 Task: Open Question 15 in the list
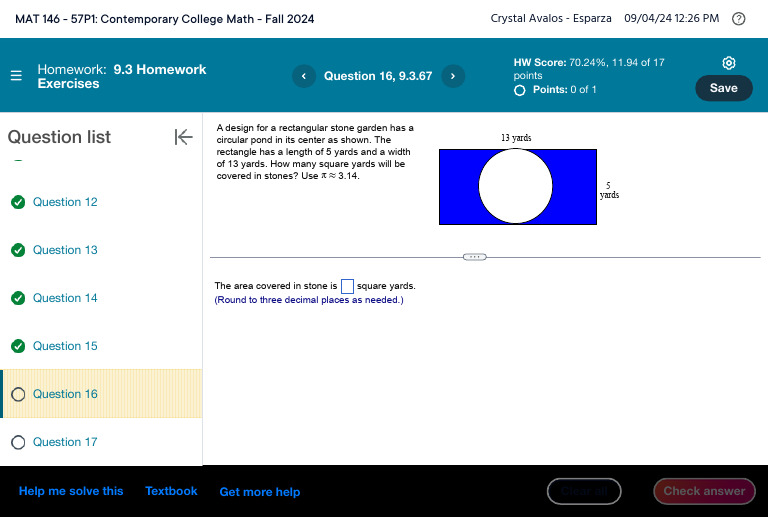tap(65, 346)
